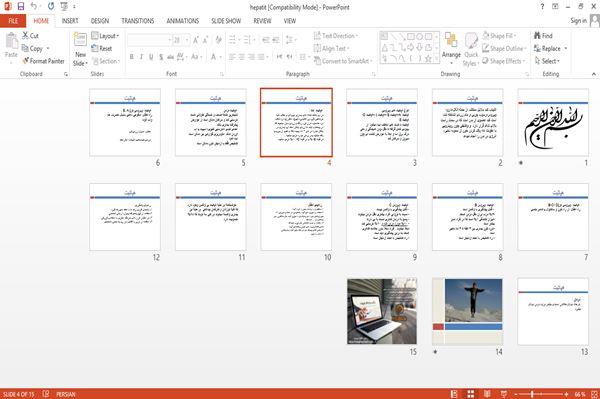600x399 pixels.
Task: Click the Save icon in quick access toolbar
Action: click(x=21, y=7)
